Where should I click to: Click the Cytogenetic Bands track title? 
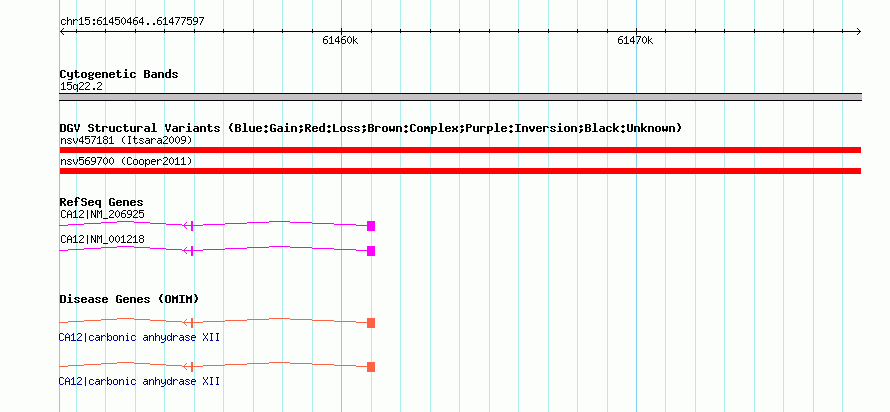tap(119, 74)
